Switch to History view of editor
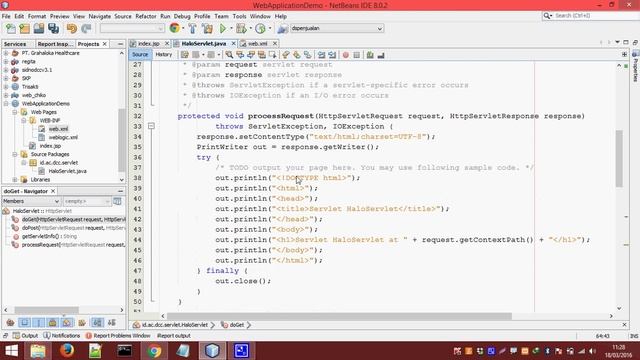This screenshot has width=640, height=360. pyautogui.click(x=164, y=55)
